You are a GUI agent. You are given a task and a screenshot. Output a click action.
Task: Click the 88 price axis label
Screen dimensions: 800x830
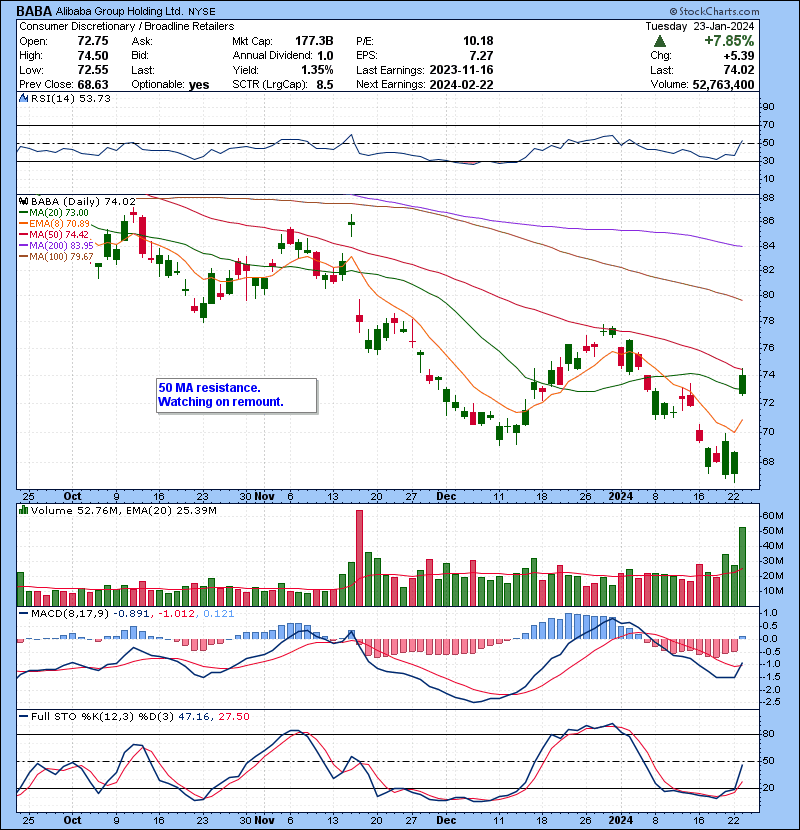768,198
